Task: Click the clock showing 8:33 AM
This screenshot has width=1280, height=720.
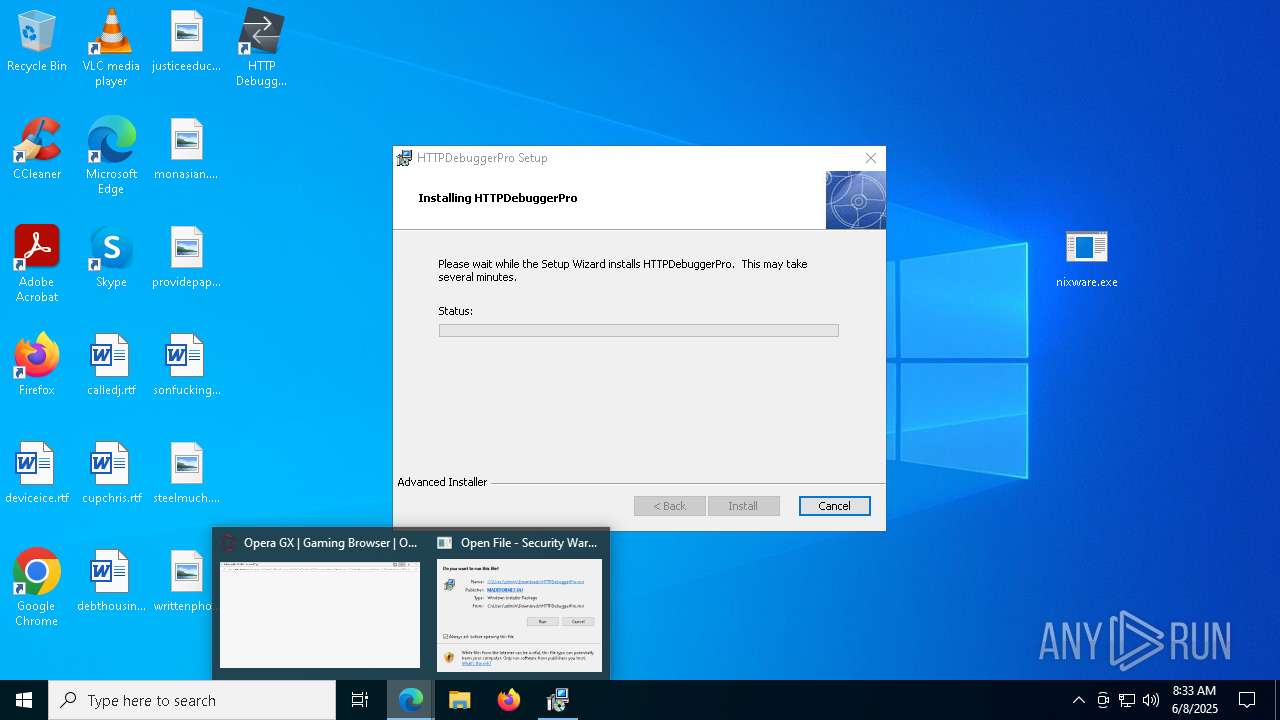Action: [x=1194, y=700]
